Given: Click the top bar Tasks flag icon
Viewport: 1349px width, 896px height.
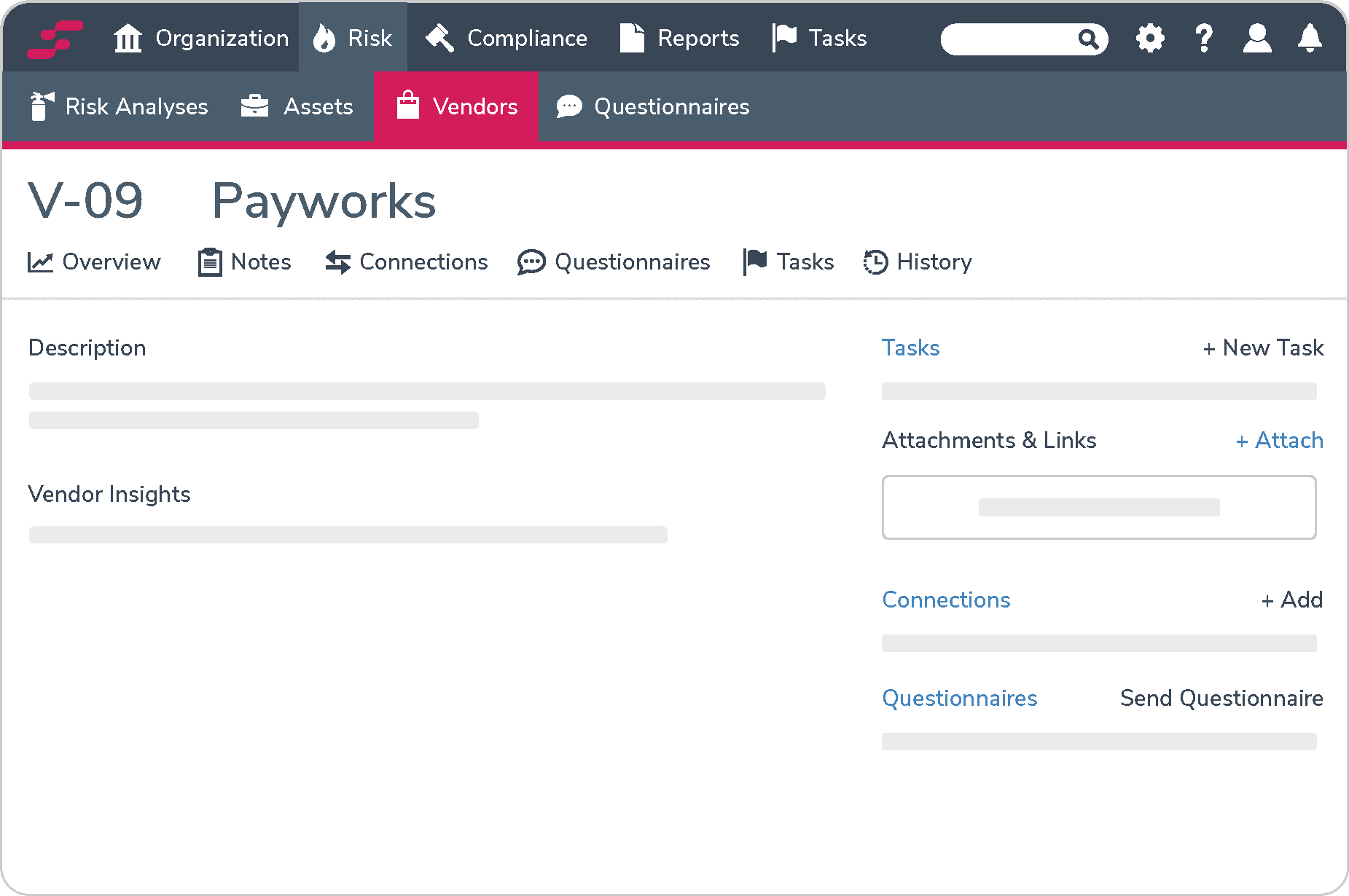Looking at the screenshot, I should tap(784, 38).
